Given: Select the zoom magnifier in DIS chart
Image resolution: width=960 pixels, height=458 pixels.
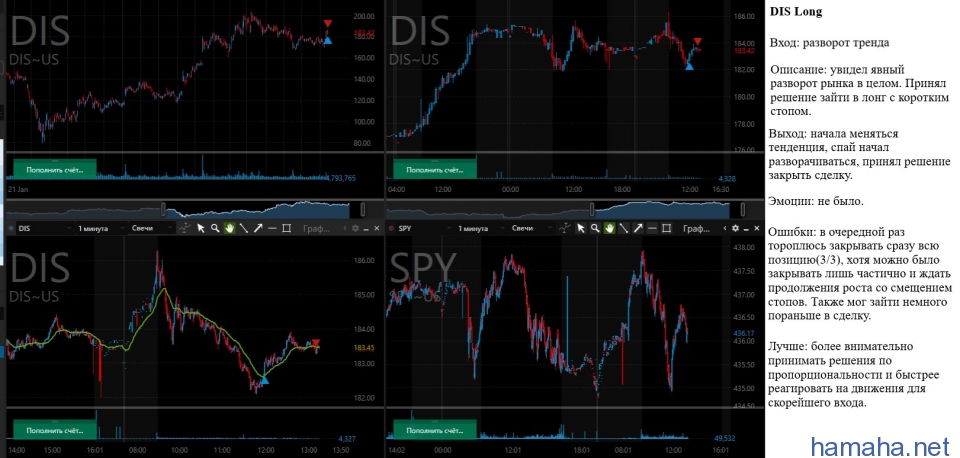Looking at the screenshot, I should coord(215,228).
